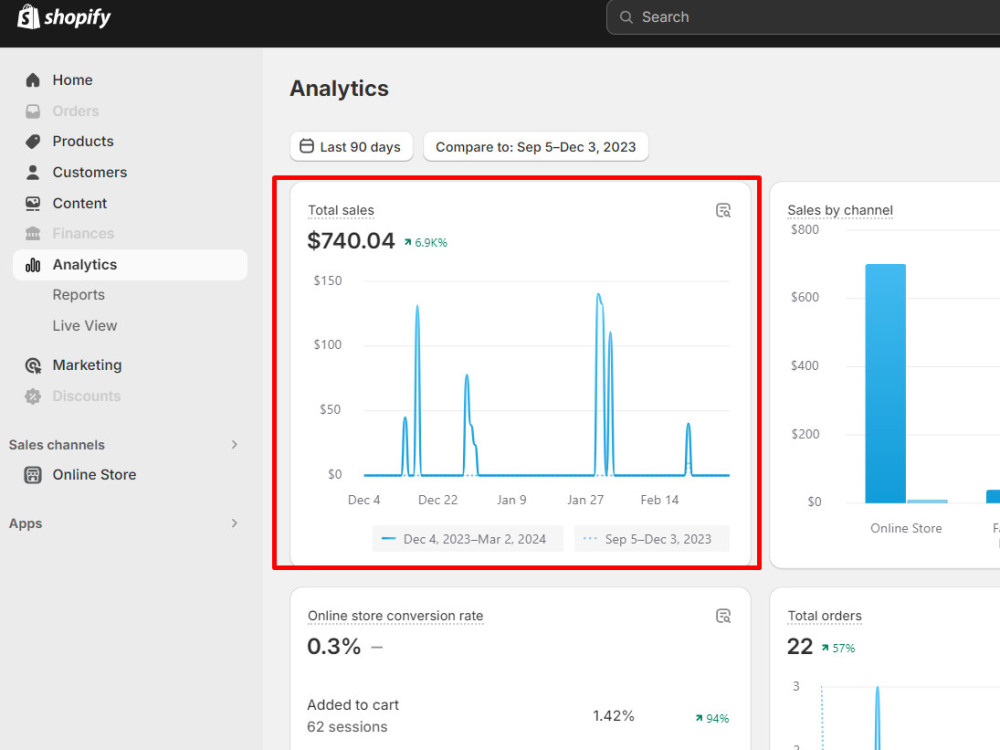
Task: Toggle Sep 5–Dec 3, 2023 legend
Action: point(652,539)
